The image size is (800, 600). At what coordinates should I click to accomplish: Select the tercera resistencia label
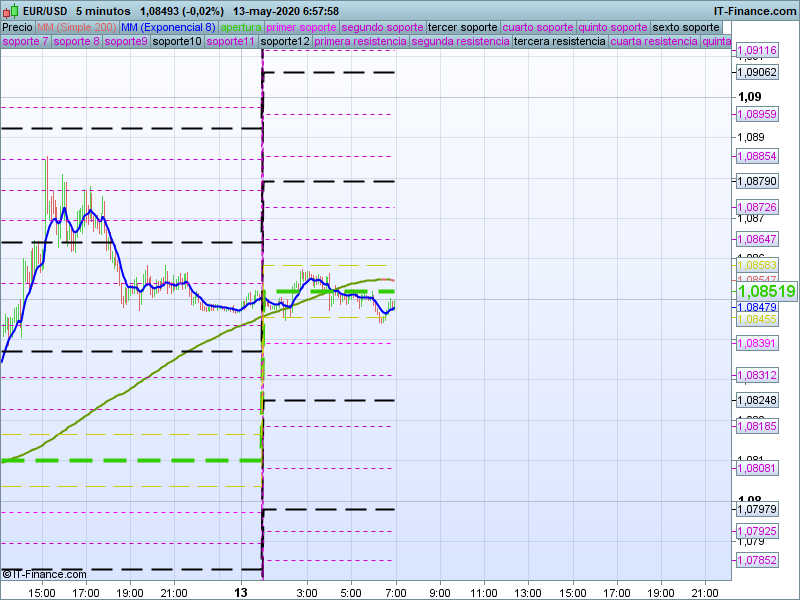point(559,42)
